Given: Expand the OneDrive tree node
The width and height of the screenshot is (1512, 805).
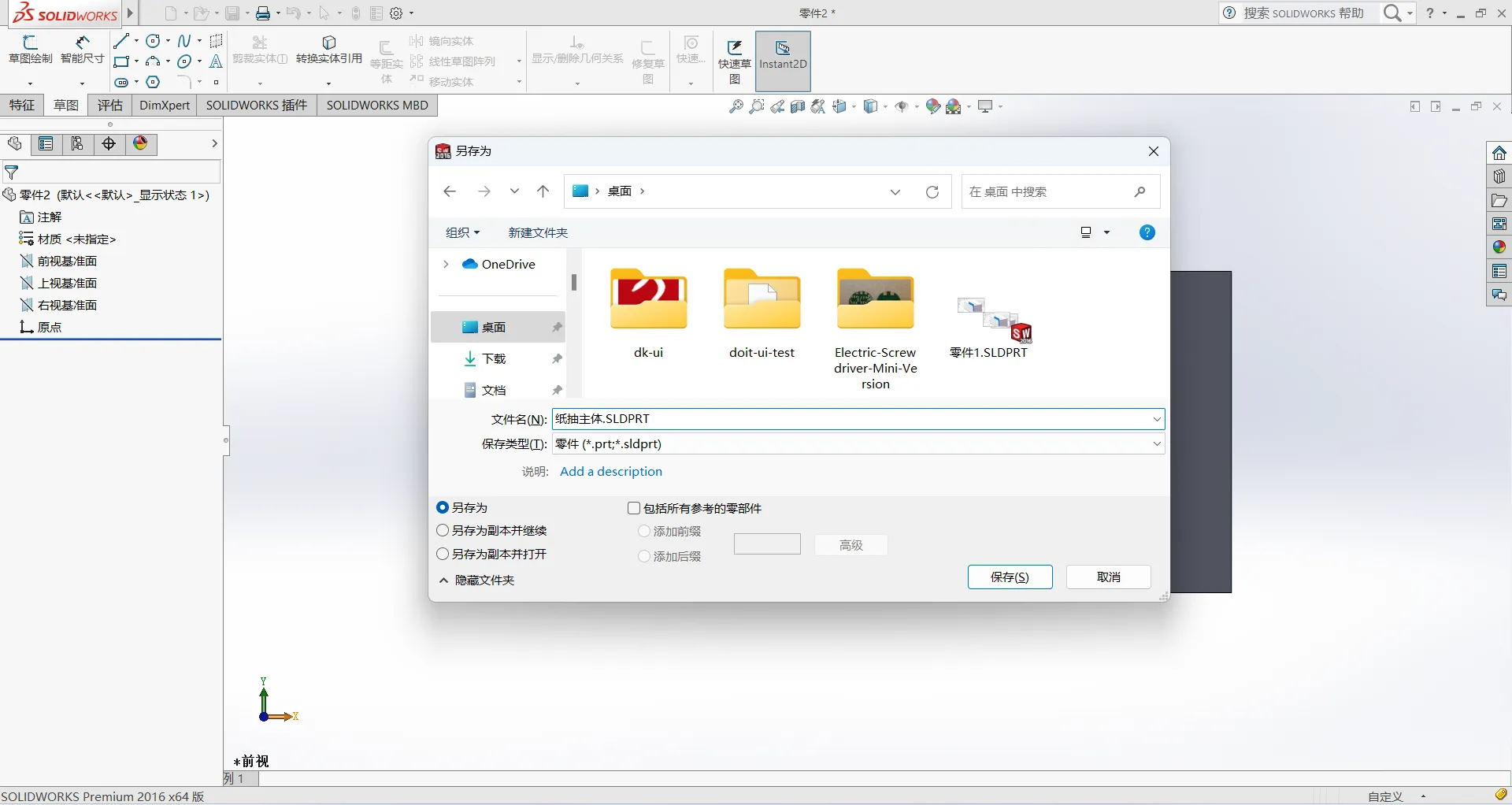Looking at the screenshot, I should 446,265.
